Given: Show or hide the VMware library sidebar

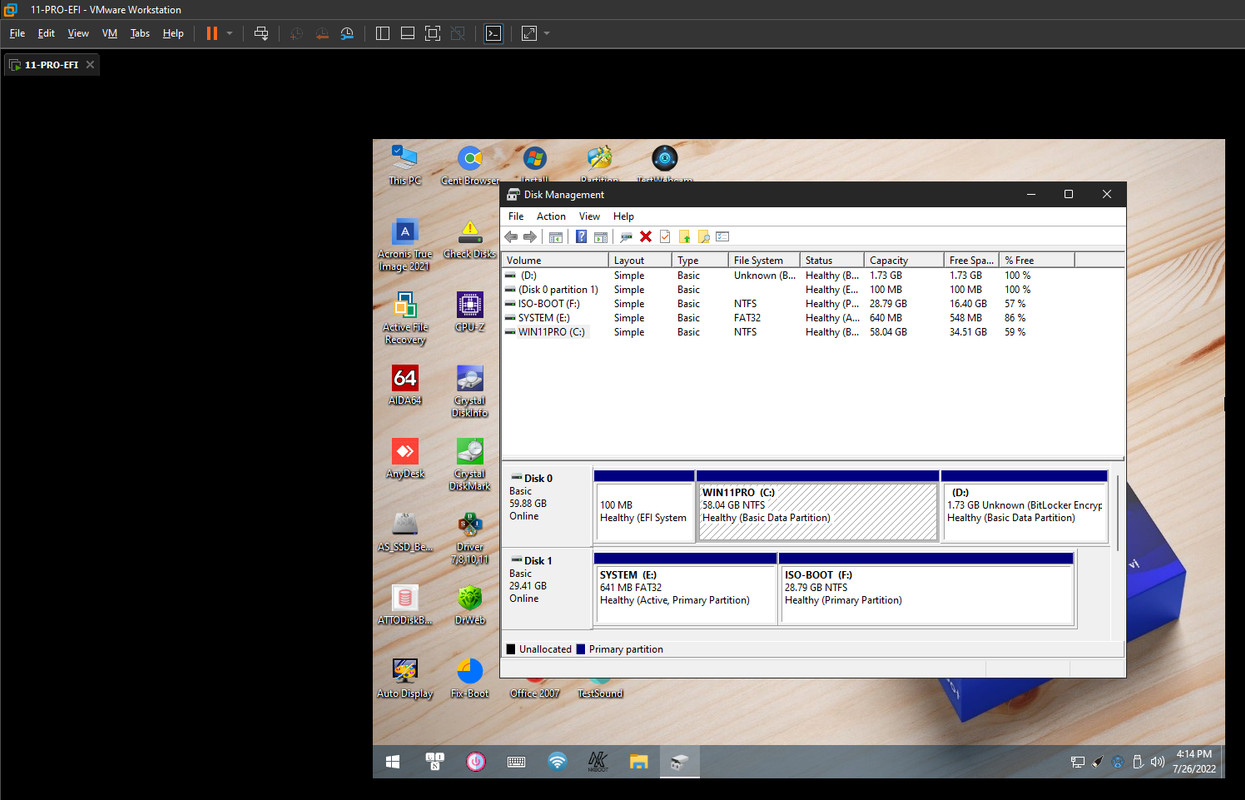Looking at the screenshot, I should click(382, 33).
